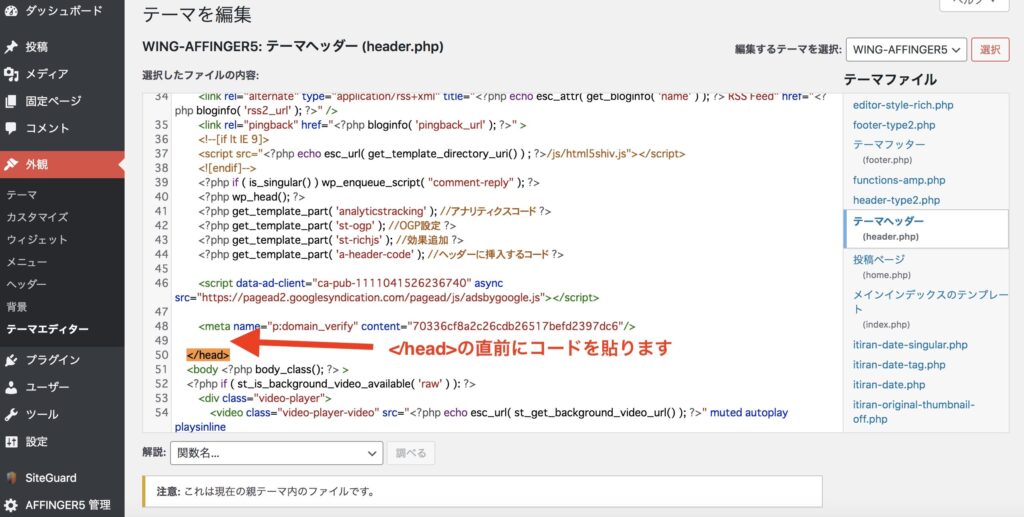The image size is (1024, 517).
Task: Click the Media library icon
Action: click(x=11, y=74)
